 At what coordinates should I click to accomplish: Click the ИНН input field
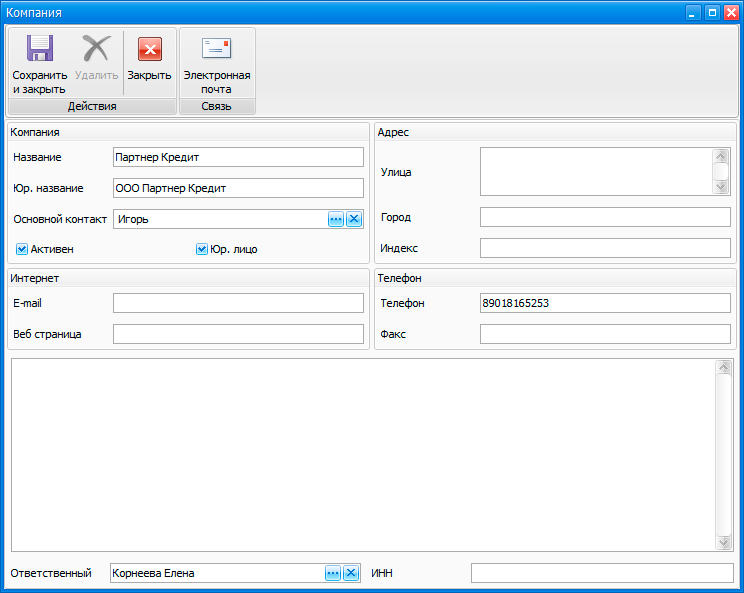602,573
